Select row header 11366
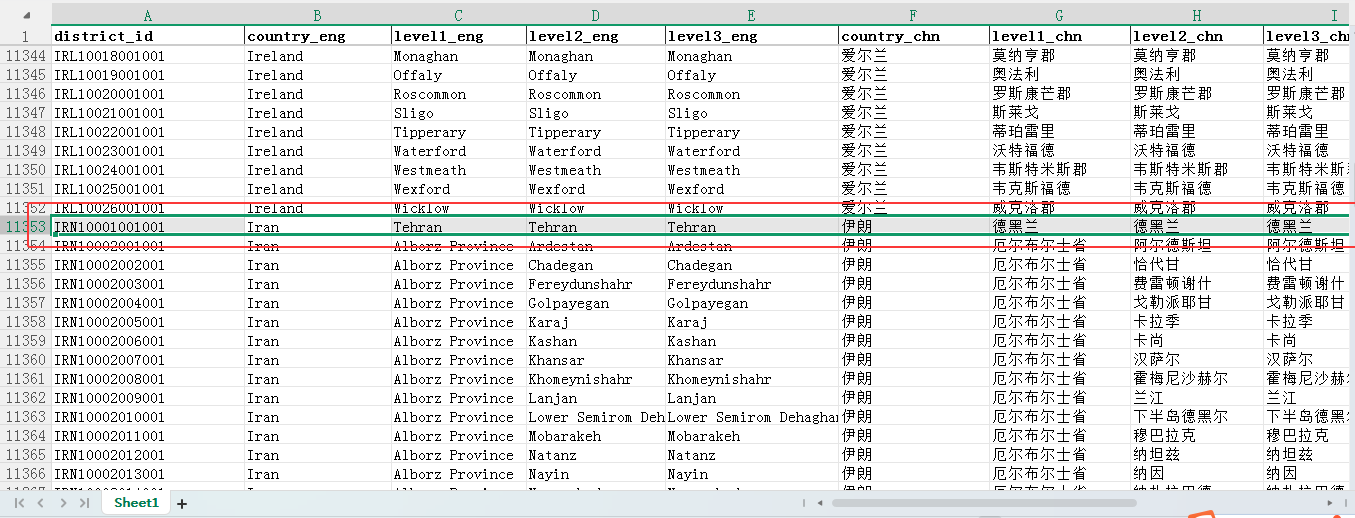This screenshot has width=1355, height=518. click(x=26, y=474)
